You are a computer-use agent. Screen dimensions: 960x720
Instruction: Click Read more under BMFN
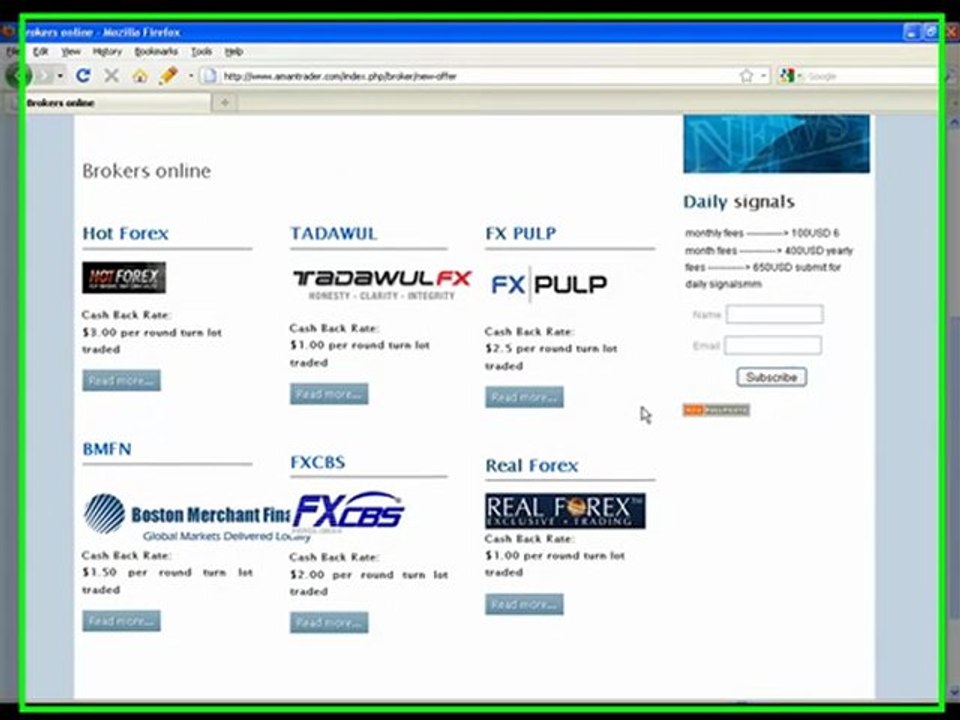121,621
